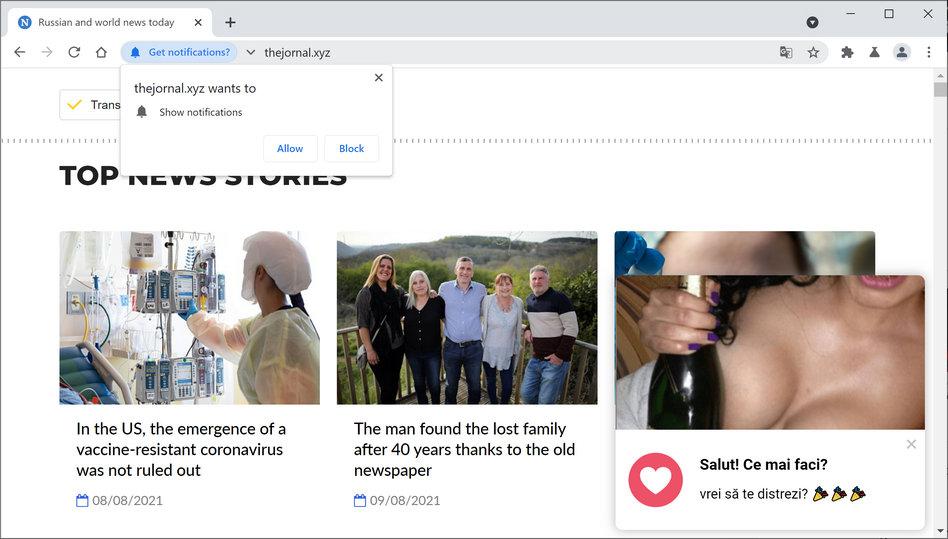Screen dimensions: 948x539
Task: Open the browser home page
Action: [x=102, y=53]
